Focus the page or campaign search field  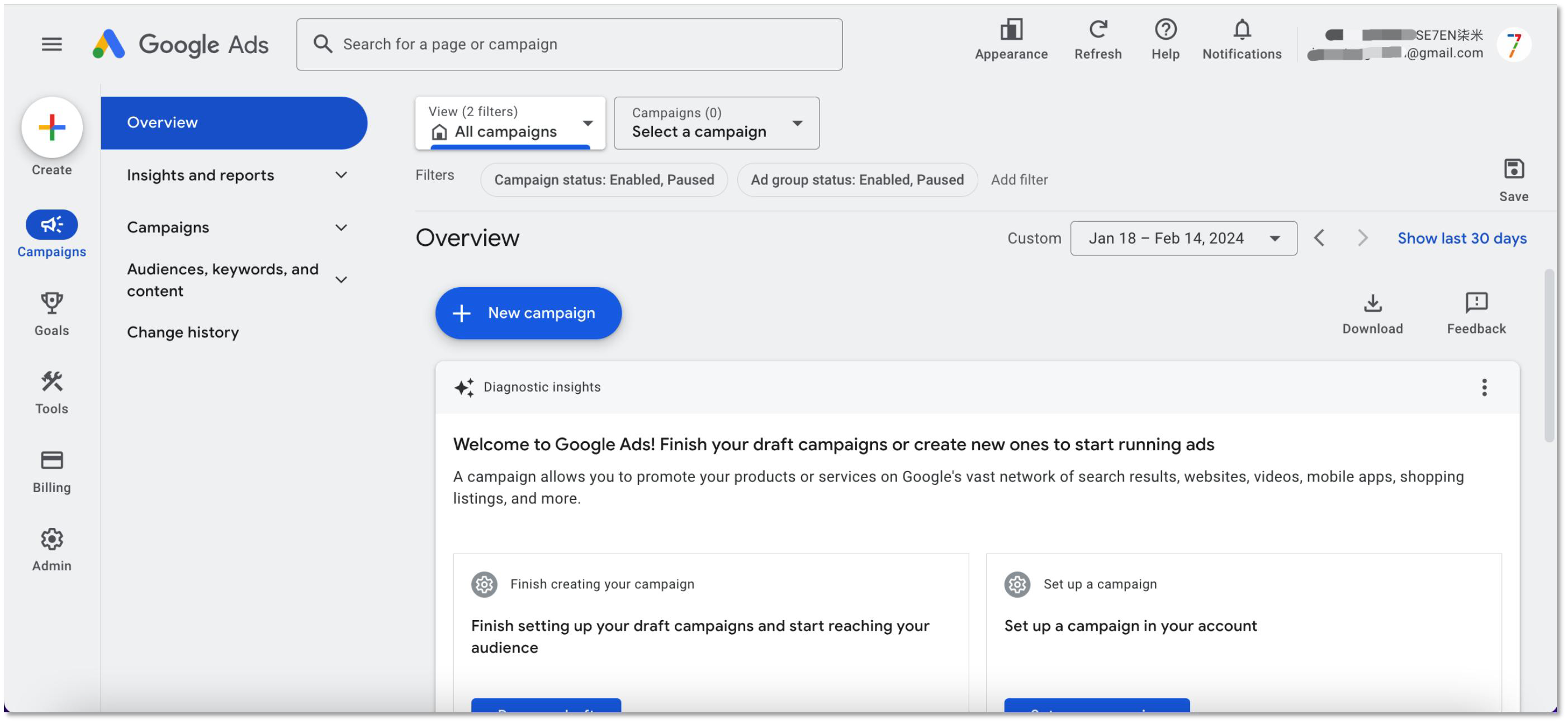click(569, 45)
